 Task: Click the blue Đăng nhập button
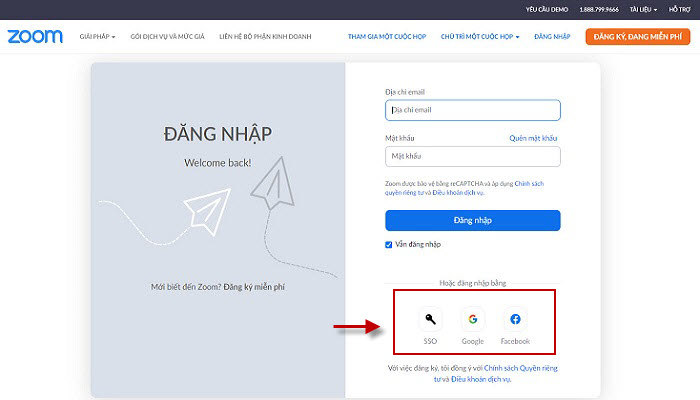coord(473,221)
